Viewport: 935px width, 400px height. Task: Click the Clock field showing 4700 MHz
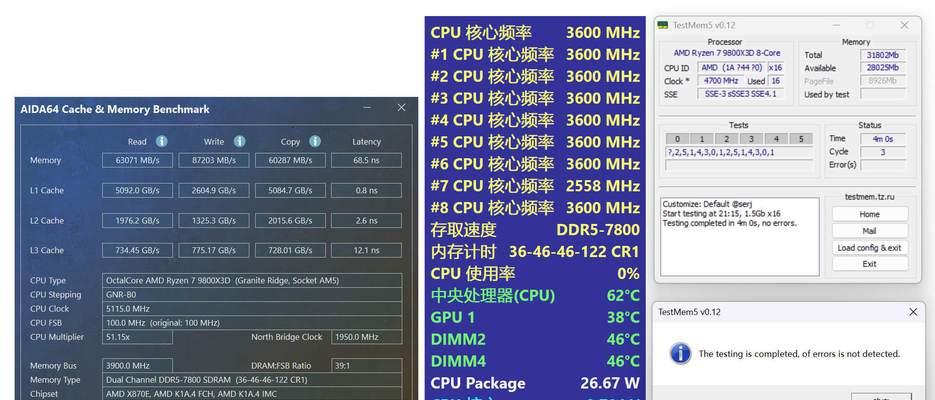point(720,81)
